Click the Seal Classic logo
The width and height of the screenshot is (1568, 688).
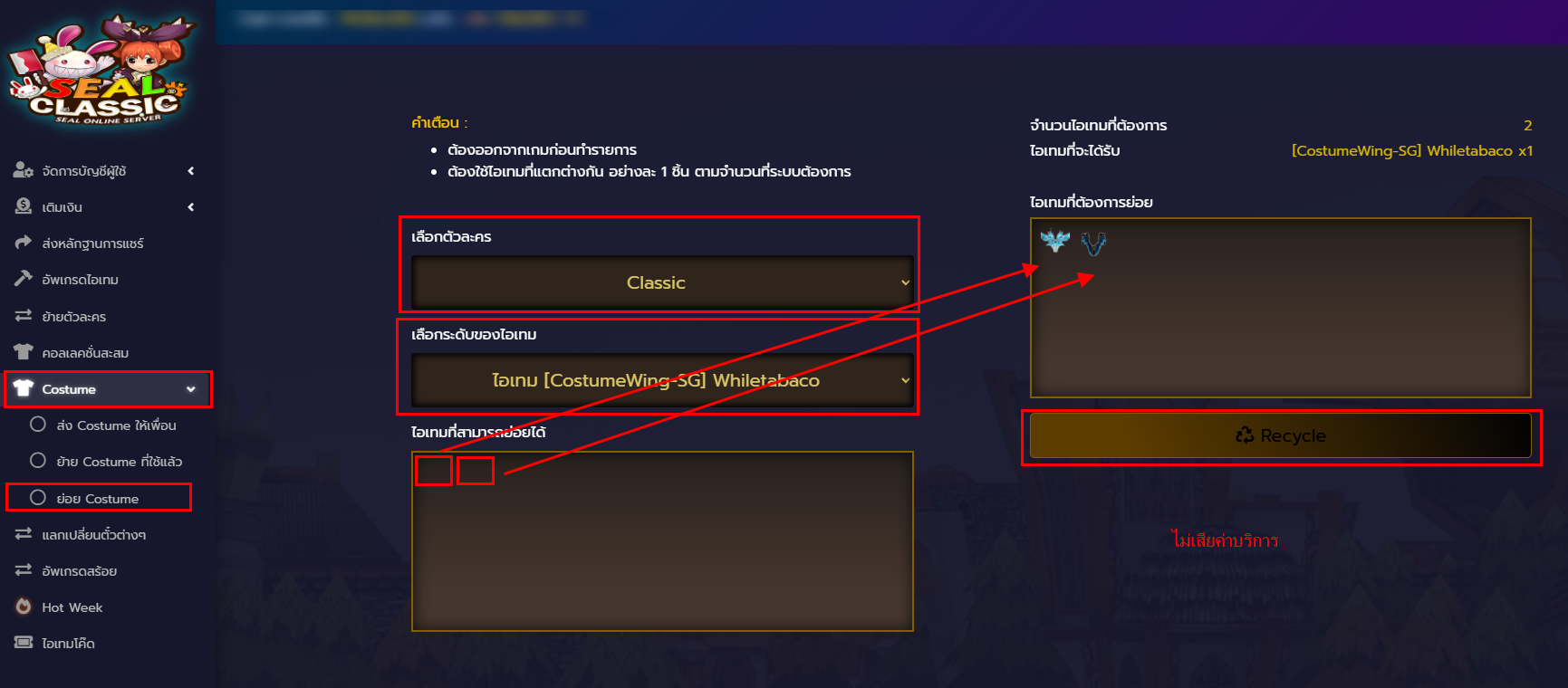coord(100,70)
